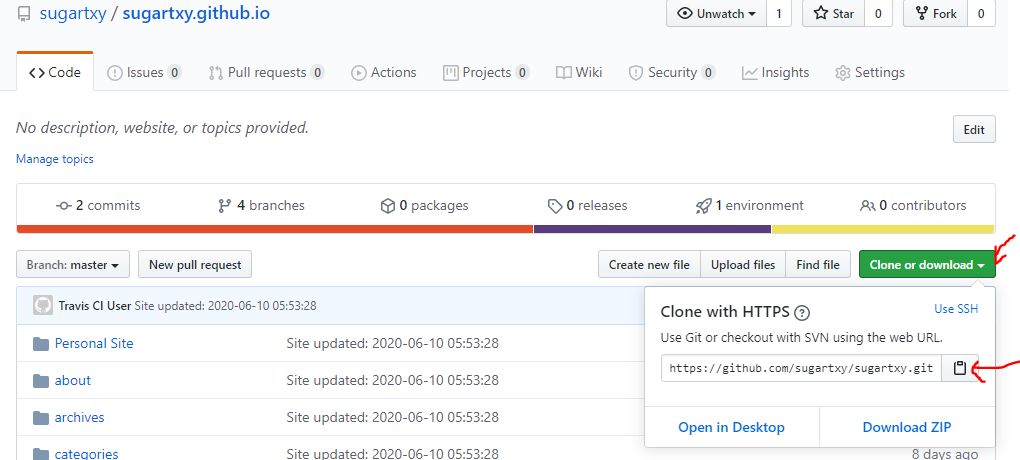Open the commit message on Personal Site row
The height and width of the screenshot is (460, 1020).
(392, 344)
